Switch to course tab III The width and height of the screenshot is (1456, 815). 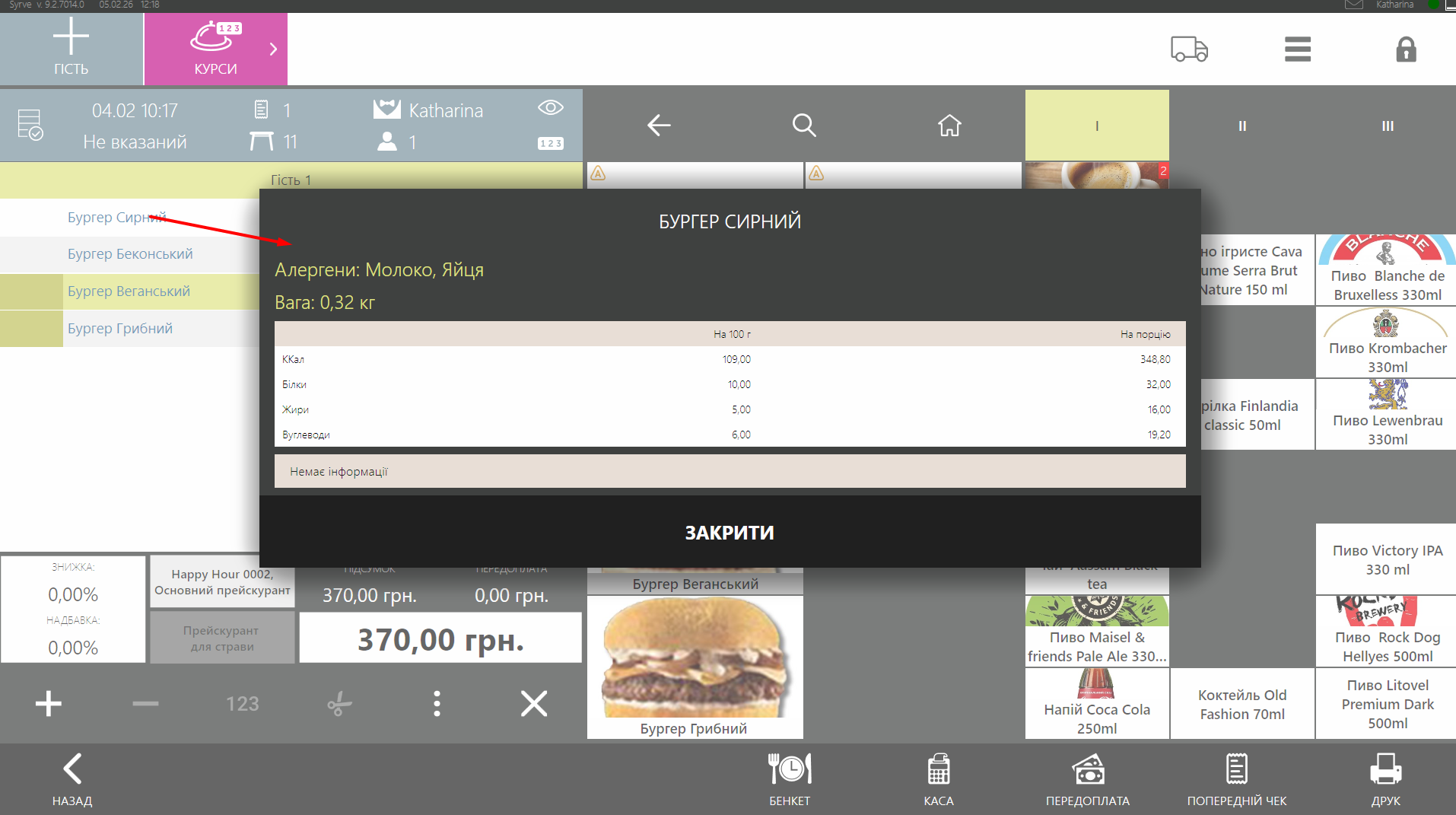click(x=1387, y=126)
